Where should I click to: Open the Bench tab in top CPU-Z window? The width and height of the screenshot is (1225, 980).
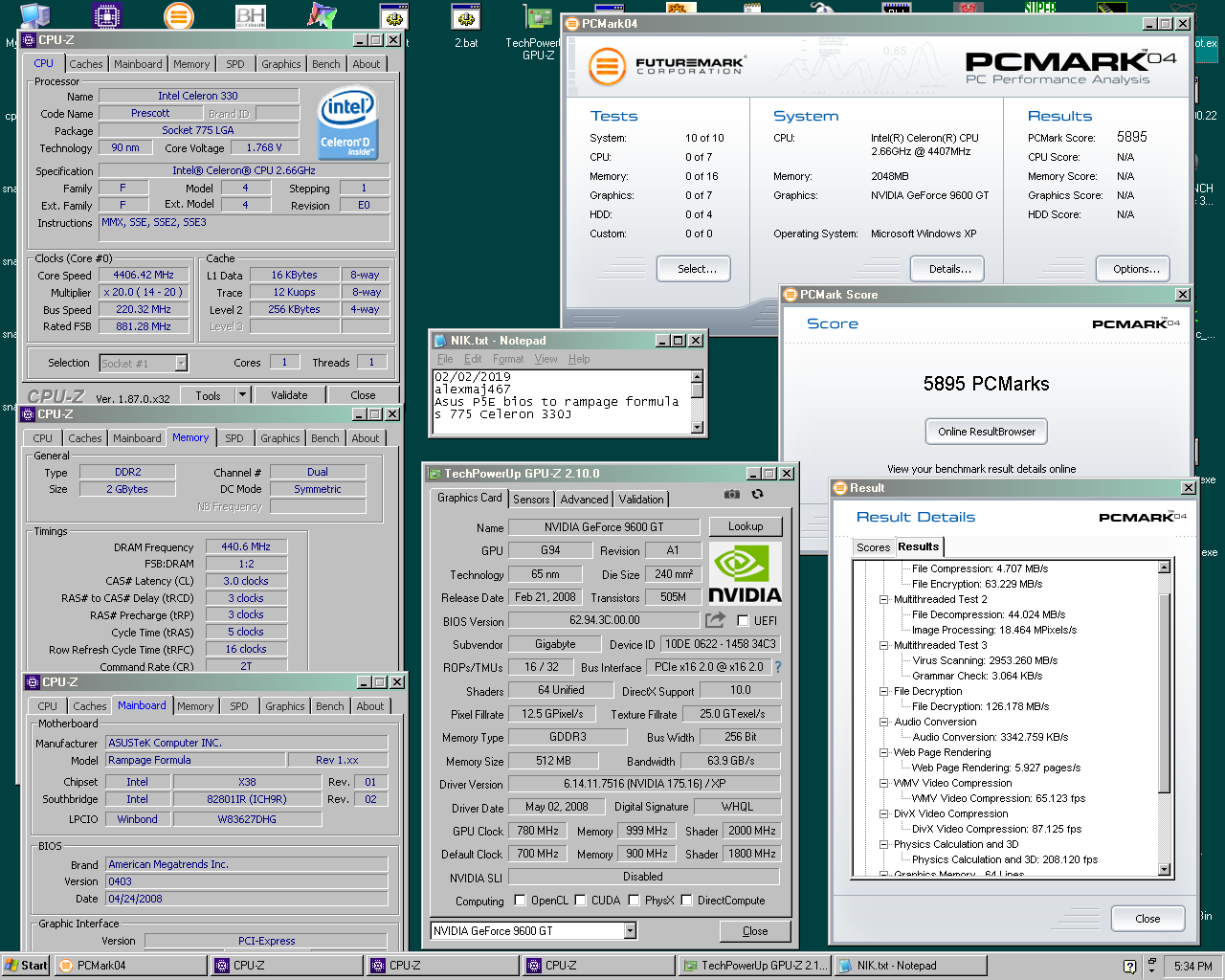(x=325, y=64)
